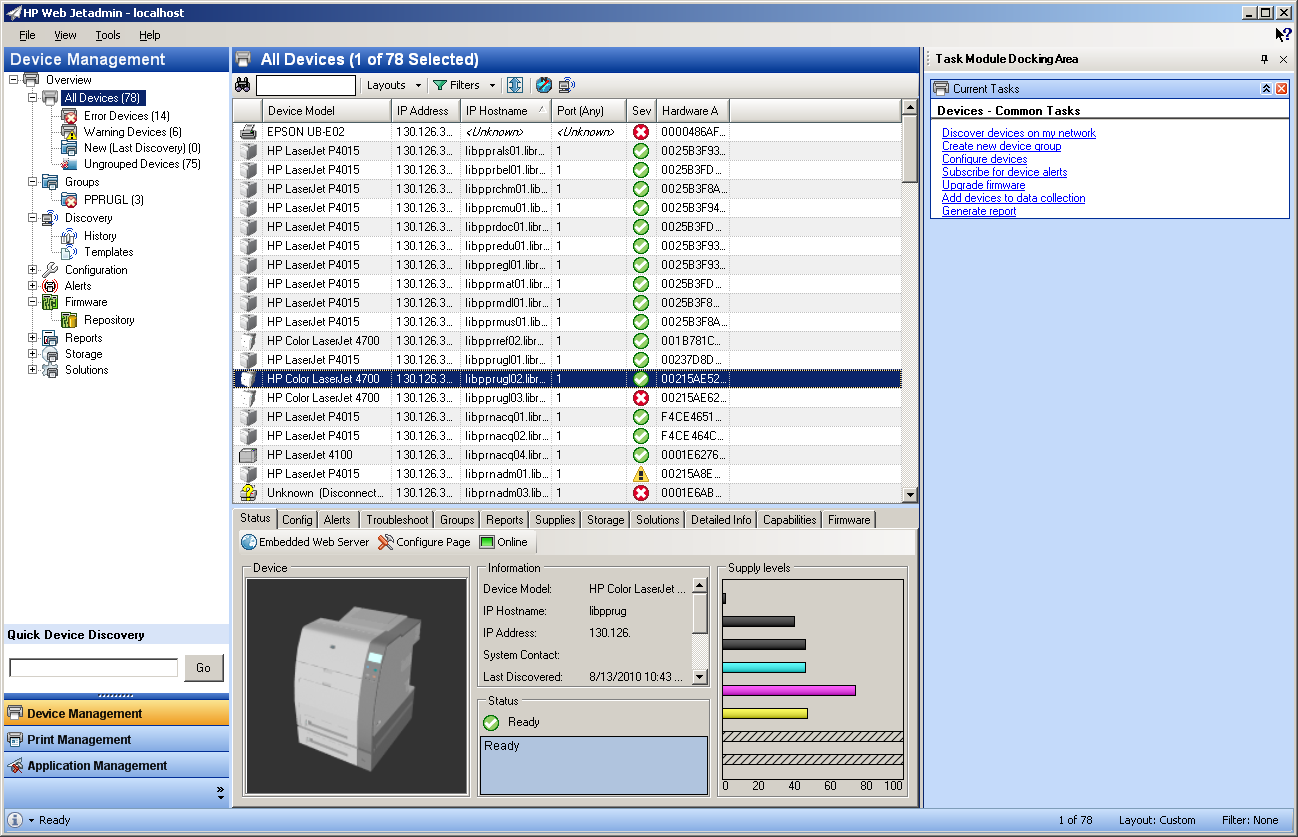Click the Quick Device Discovery input field
This screenshot has height=837, width=1298.
[94, 668]
